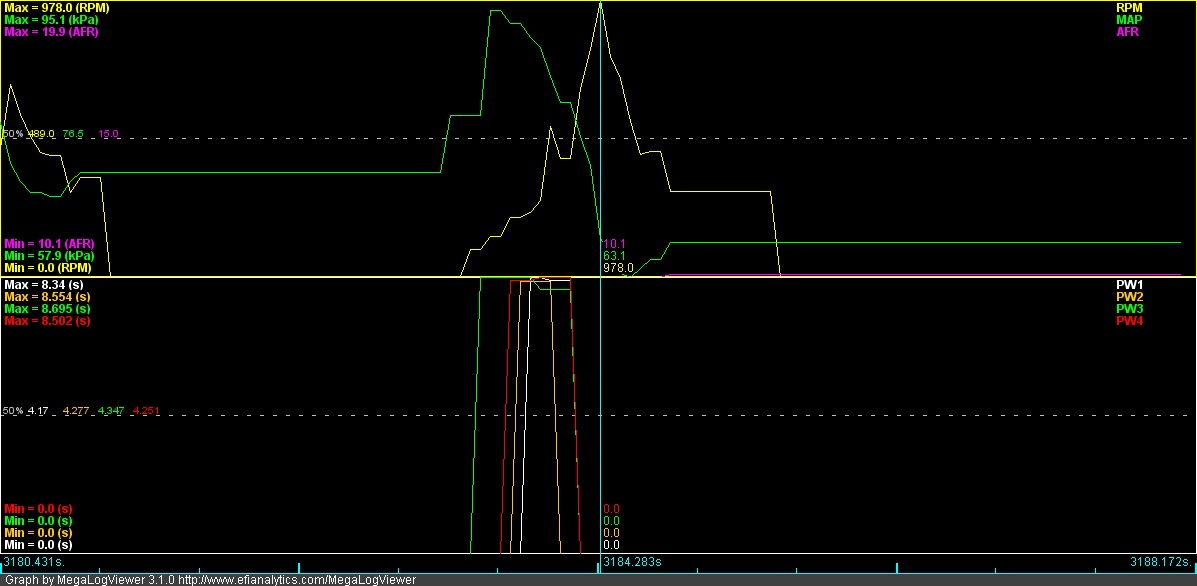Select the green MAP legend label

(1129, 19)
